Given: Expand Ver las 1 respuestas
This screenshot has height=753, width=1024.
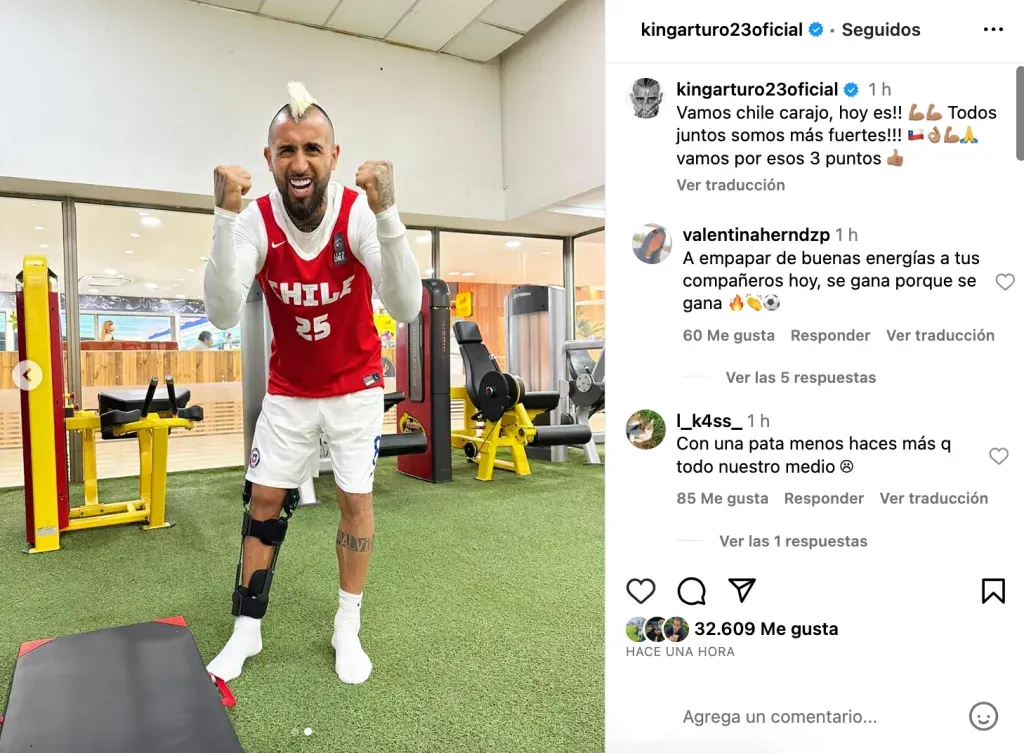Looking at the screenshot, I should tap(793, 541).
